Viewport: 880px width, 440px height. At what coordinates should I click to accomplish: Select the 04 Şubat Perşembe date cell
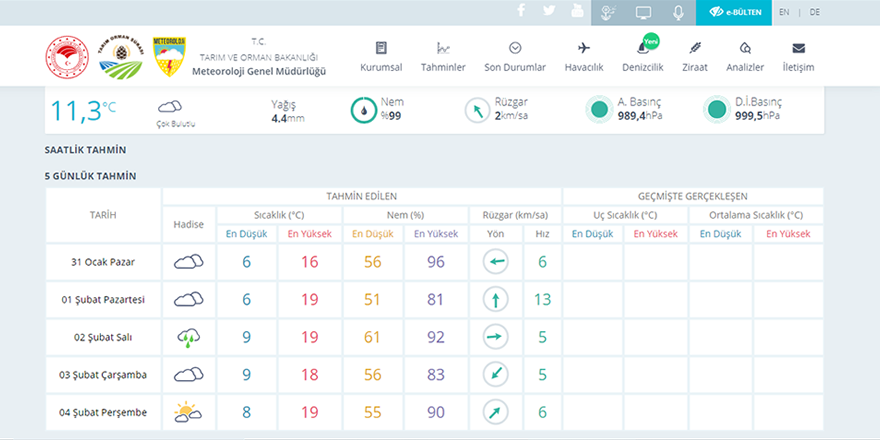pos(103,412)
